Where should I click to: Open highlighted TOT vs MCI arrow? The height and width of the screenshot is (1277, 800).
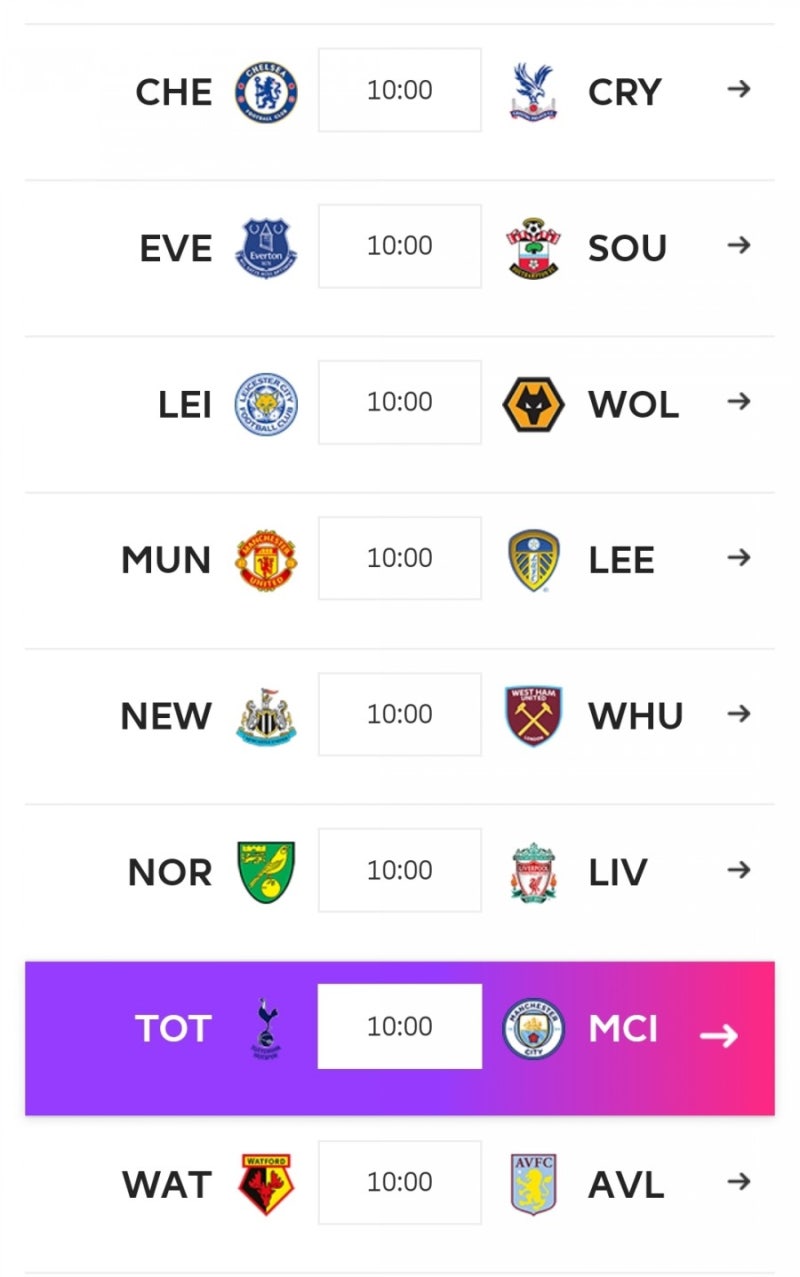(x=719, y=1035)
